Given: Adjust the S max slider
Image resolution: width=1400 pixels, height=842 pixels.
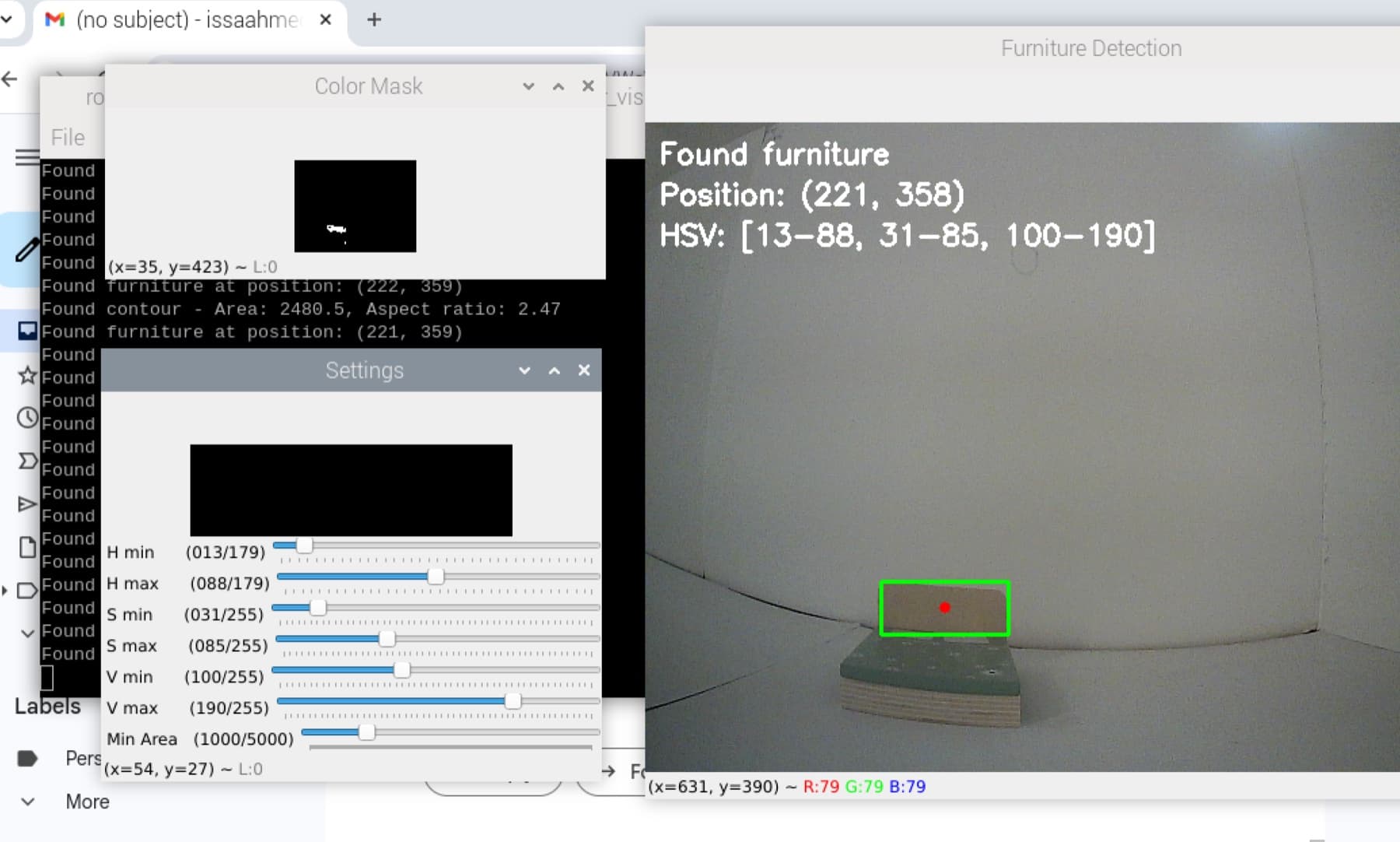Looking at the screenshot, I should pyautogui.click(x=387, y=639).
